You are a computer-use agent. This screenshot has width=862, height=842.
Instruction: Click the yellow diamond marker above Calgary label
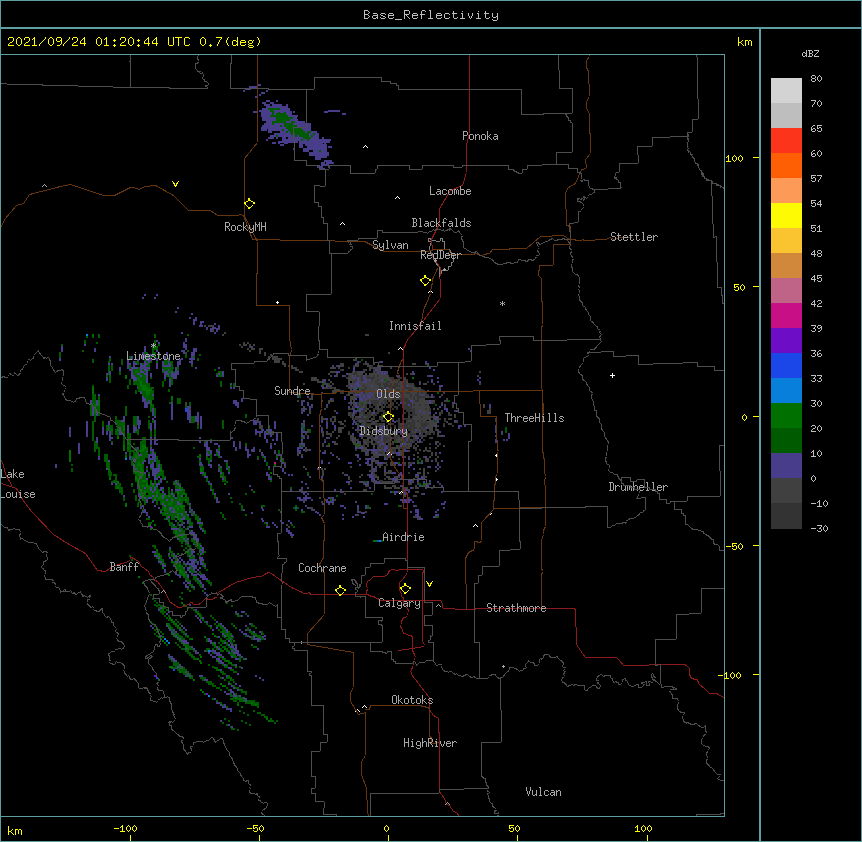405,589
